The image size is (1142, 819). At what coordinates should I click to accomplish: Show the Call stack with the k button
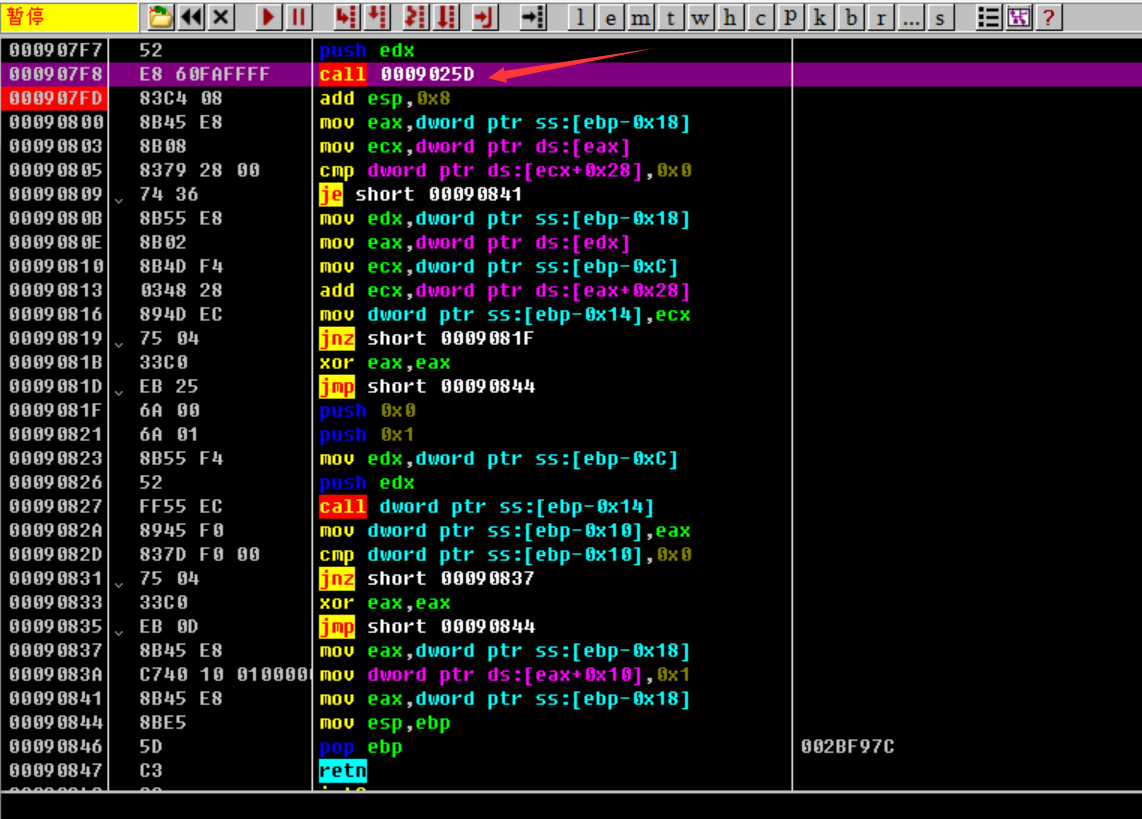[x=820, y=17]
